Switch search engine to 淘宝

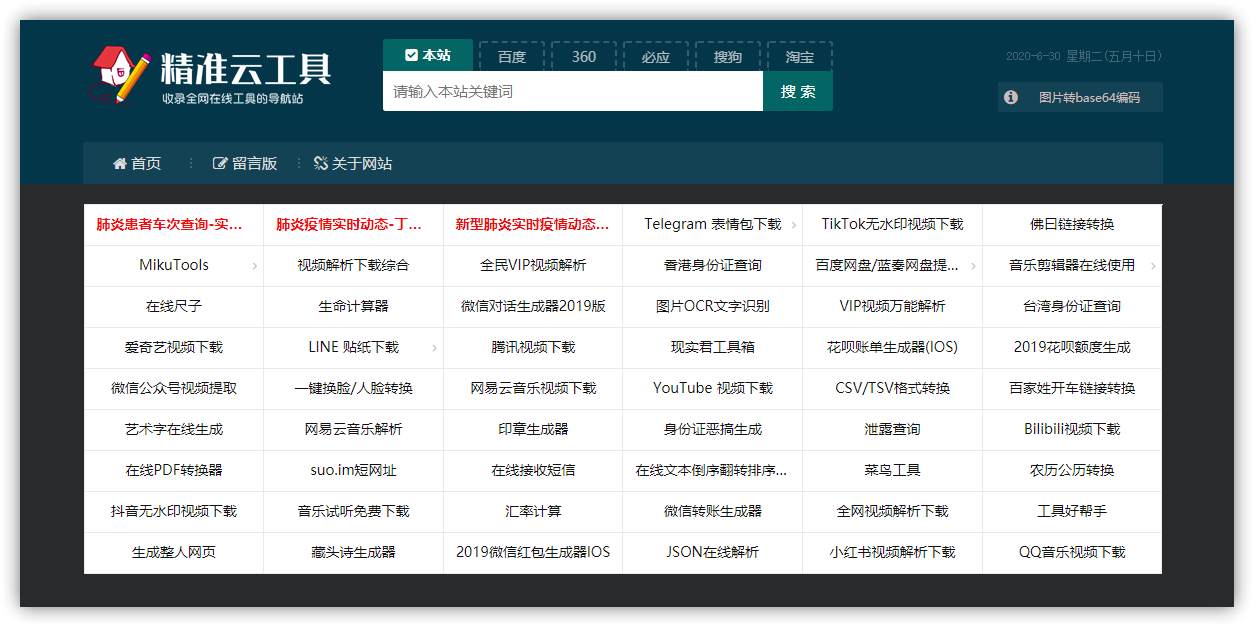[x=800, y=57]
